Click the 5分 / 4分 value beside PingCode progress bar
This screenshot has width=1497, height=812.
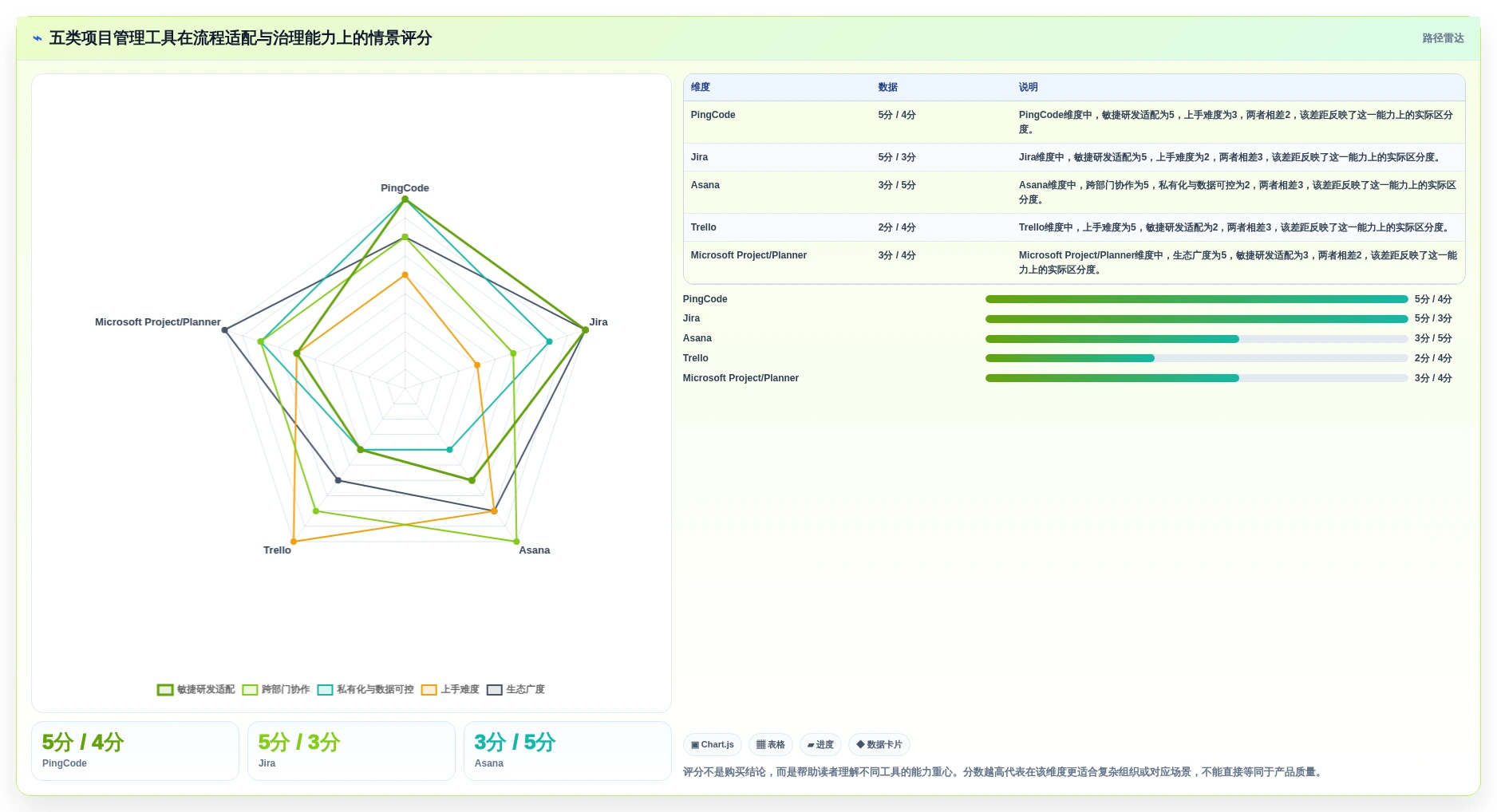point(1433,299)
